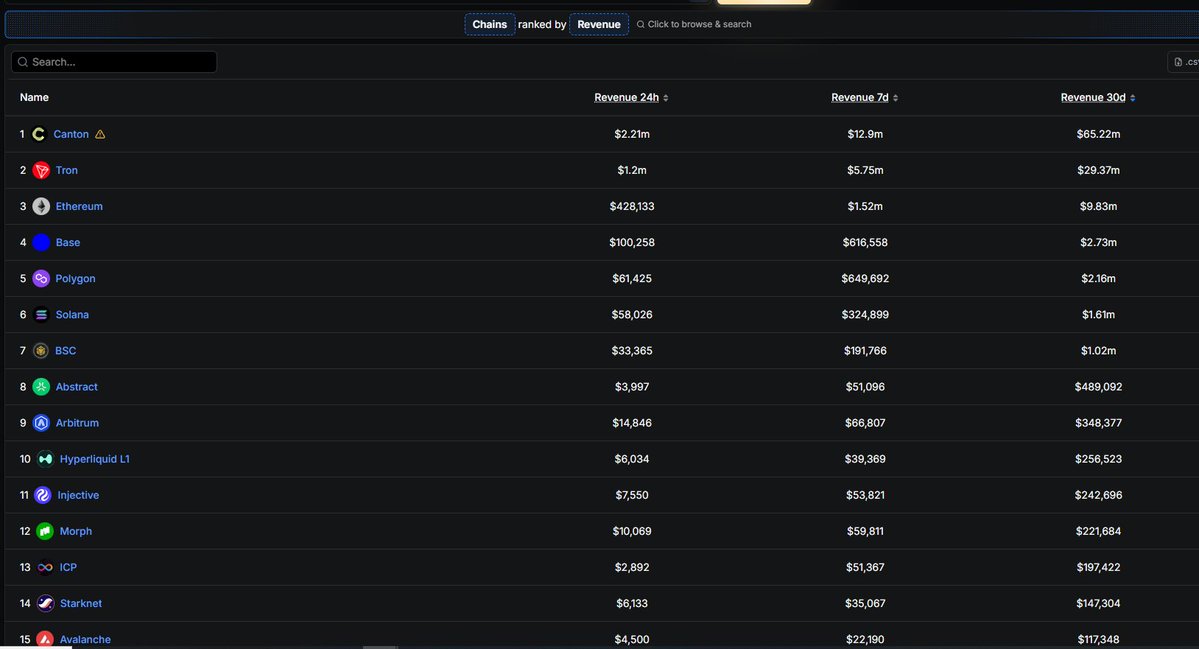
Task: Click the Polygon chain logo icon
Action: 41,278
